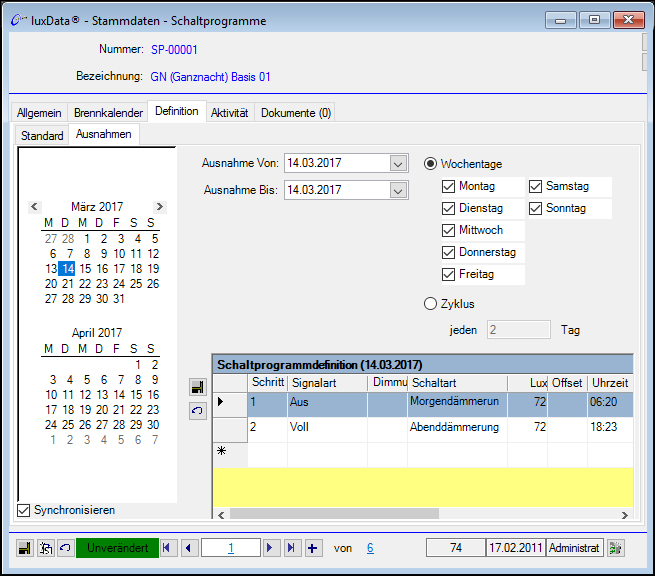Open the Ausnahme Bis date dropdown
The width and height of the screenshot is (655, 576).
(x=398, y=190)
